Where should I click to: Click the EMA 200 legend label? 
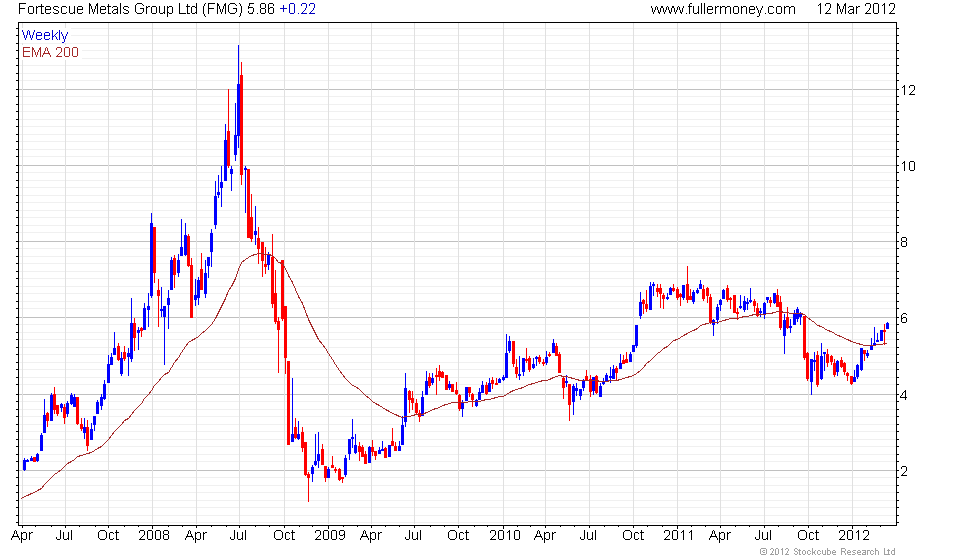coord(51,52)
